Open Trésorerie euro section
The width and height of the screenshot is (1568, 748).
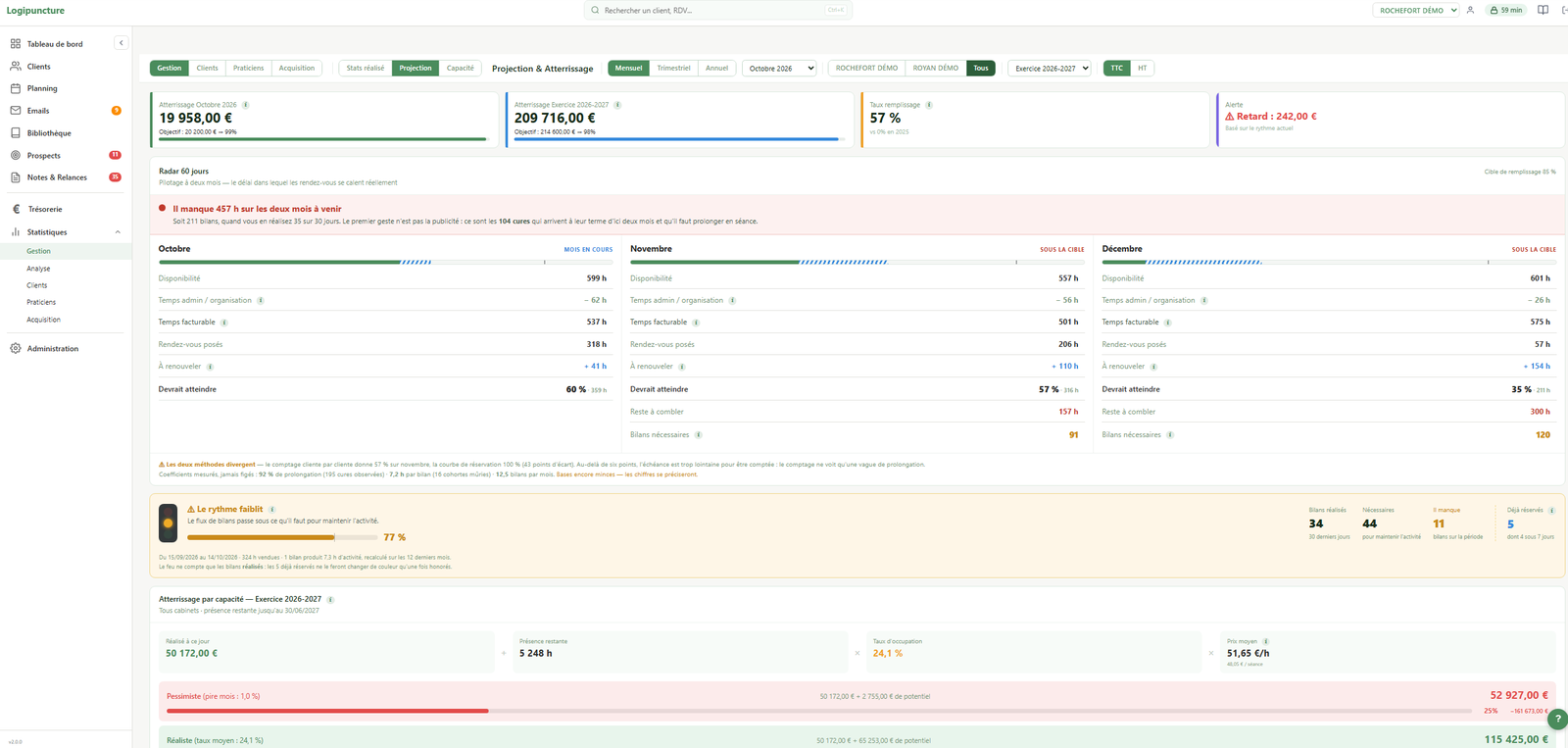[x=44, y=209]
